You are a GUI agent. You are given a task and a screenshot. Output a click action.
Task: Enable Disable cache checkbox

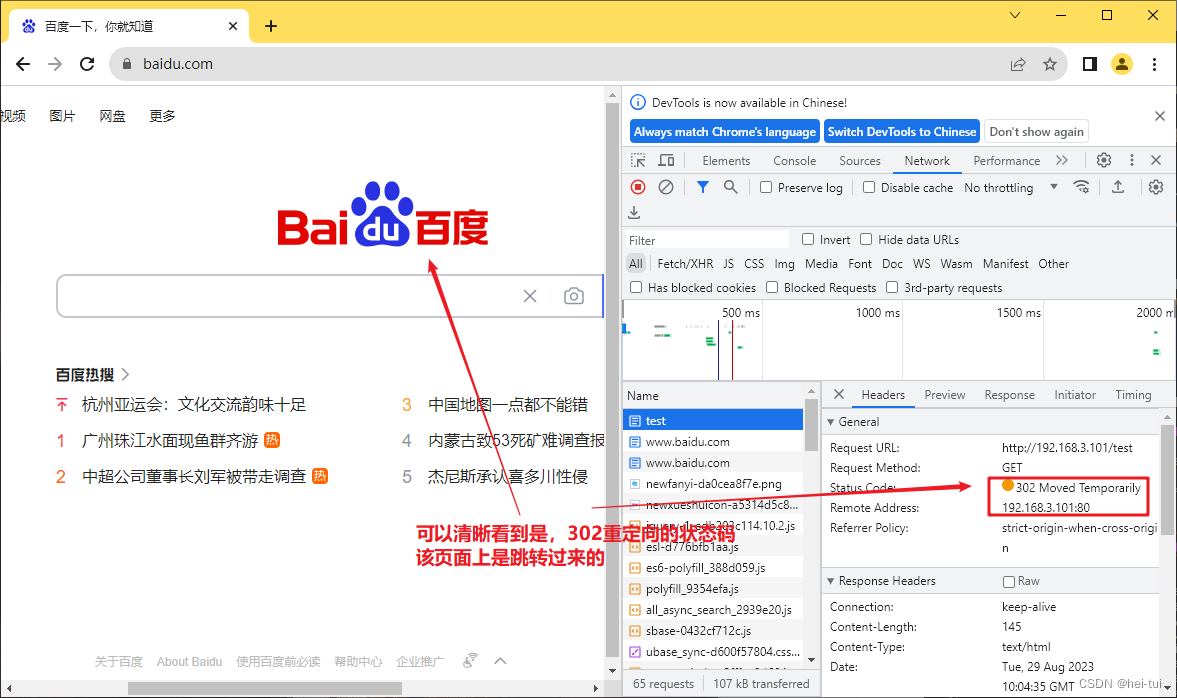(x=868, y=187)
